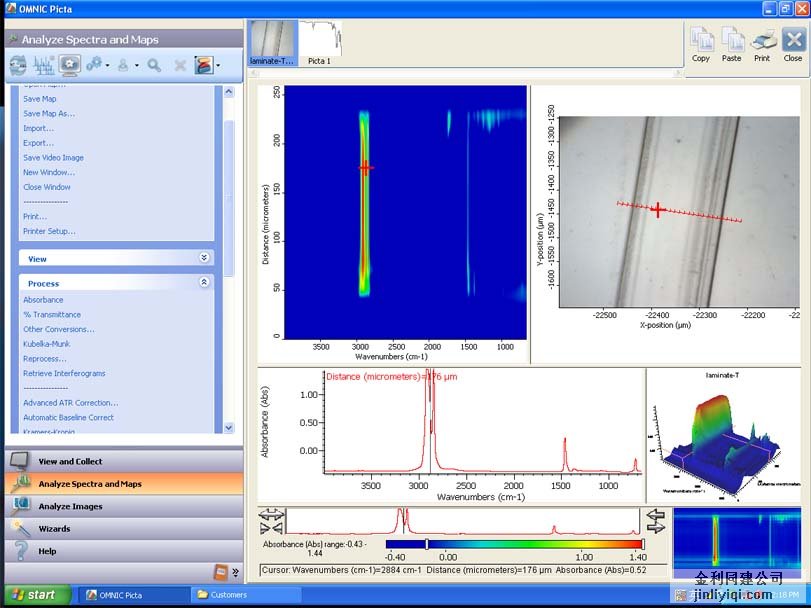The image size is (811, 608).
Task: Click the Windows start button
Action: [34, 595]
